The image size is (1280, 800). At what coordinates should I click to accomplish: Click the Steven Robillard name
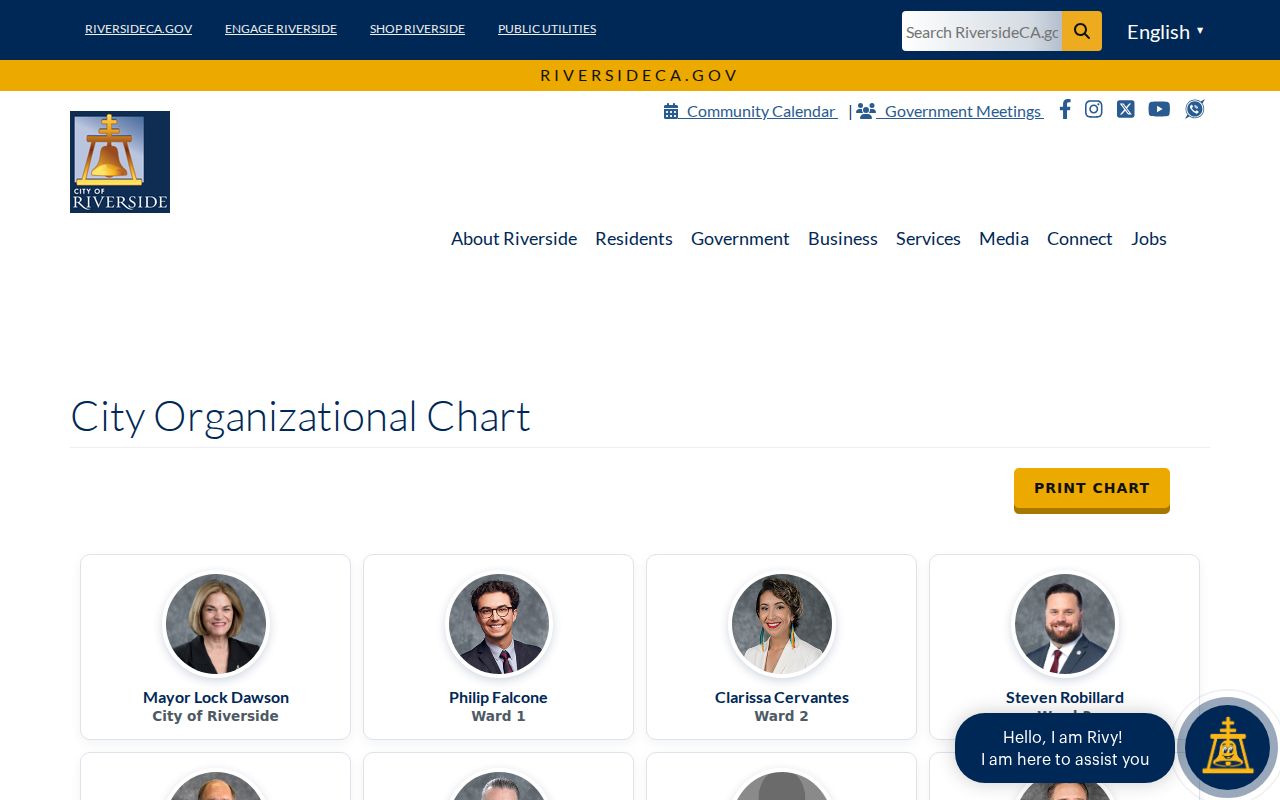1065,697
